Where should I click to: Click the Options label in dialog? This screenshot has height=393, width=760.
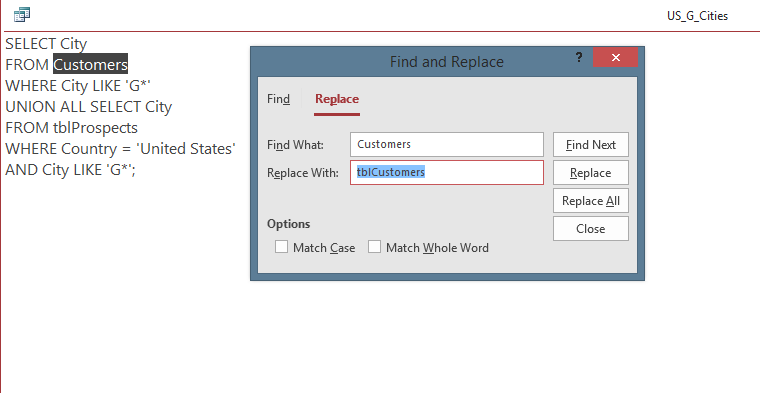[x=288, y=224]
